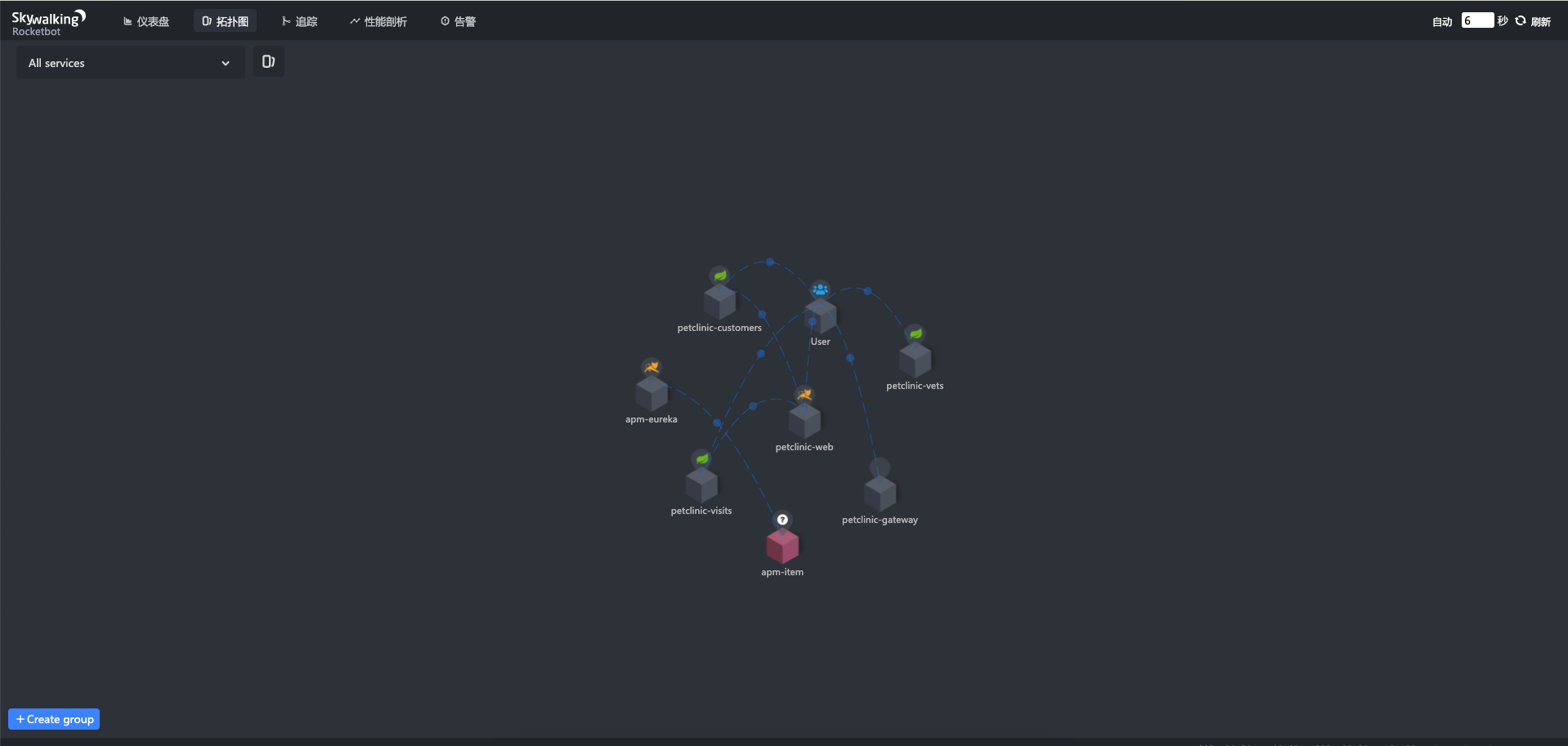Select the petclinic-gateway service node

pyautogui.click(x=880, y=493)
